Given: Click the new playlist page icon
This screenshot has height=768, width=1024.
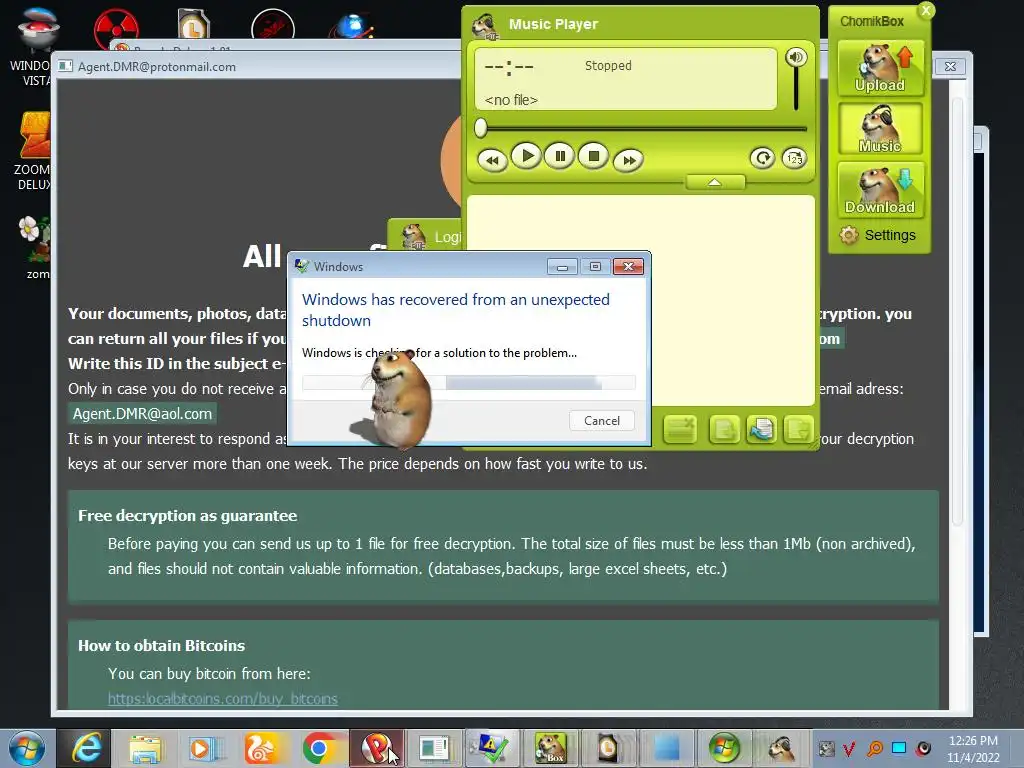Looking at the screenshot, I should [x=724, y=430].
